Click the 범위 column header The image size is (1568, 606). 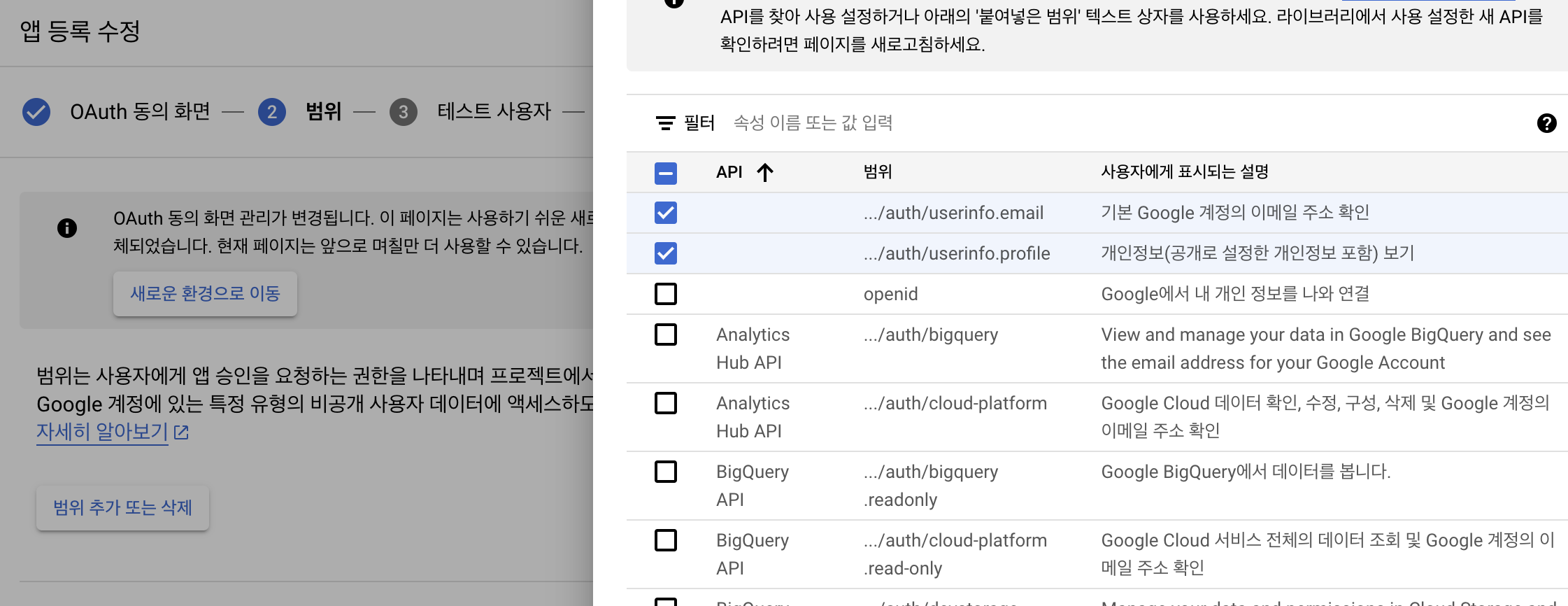[878, 172]
